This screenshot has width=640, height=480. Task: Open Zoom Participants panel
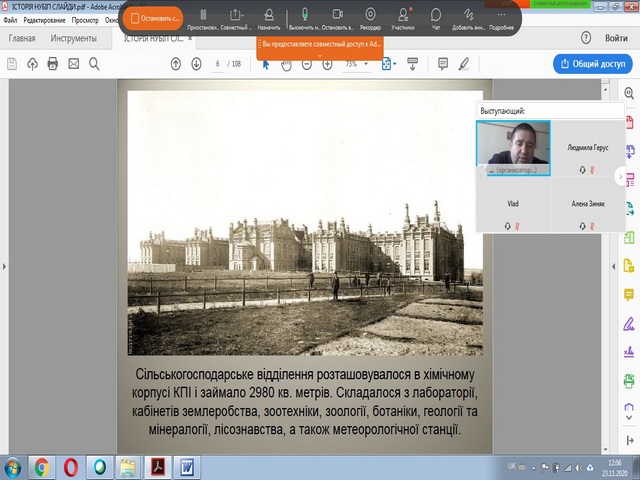click(403, 19)
